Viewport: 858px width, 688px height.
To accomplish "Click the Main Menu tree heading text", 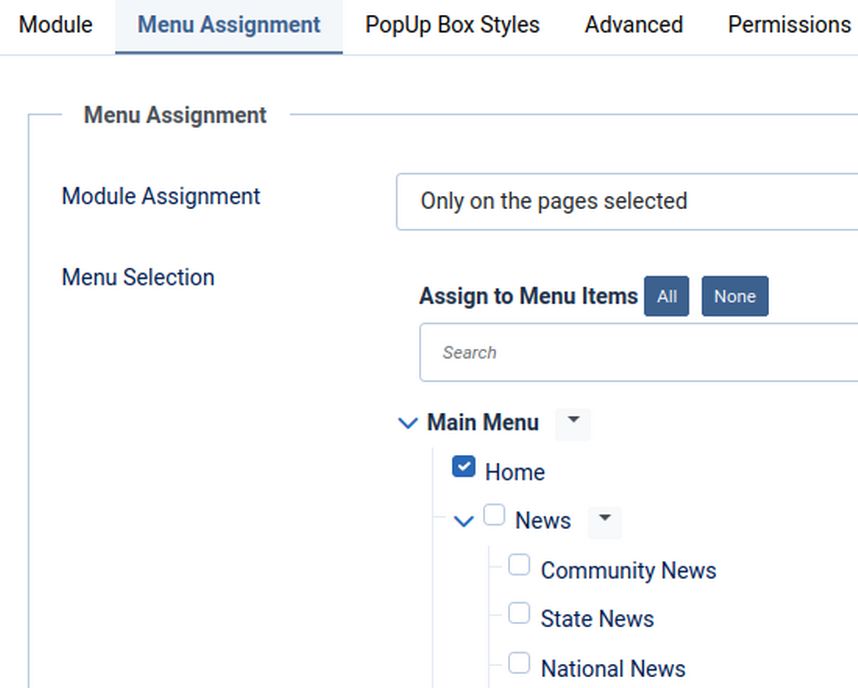I will (483, 423).
